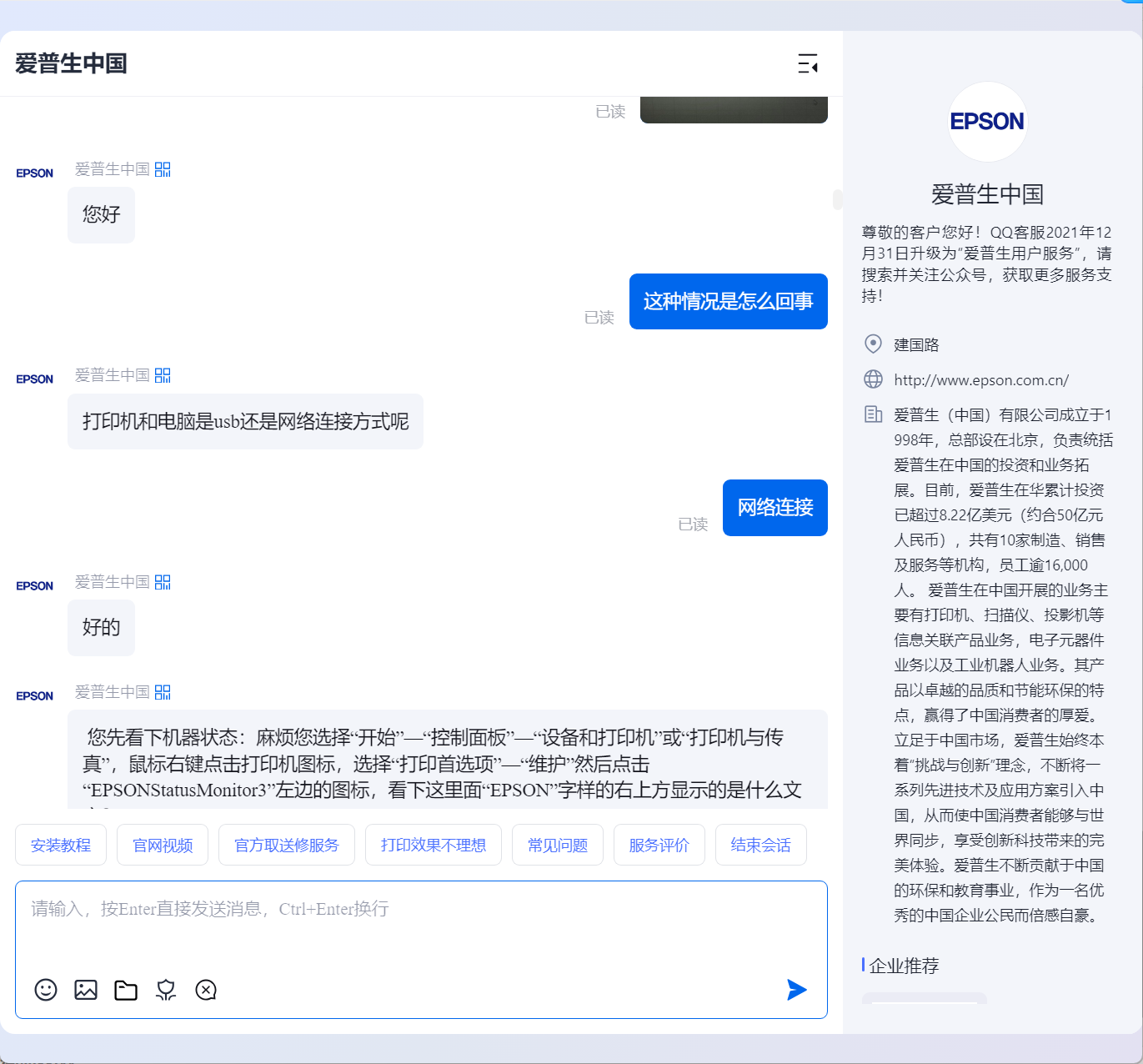Image resolution: width=1143 pixels, height=1064 pixels.
Task: Select 打印效果不理想 button
Action: 434,845
